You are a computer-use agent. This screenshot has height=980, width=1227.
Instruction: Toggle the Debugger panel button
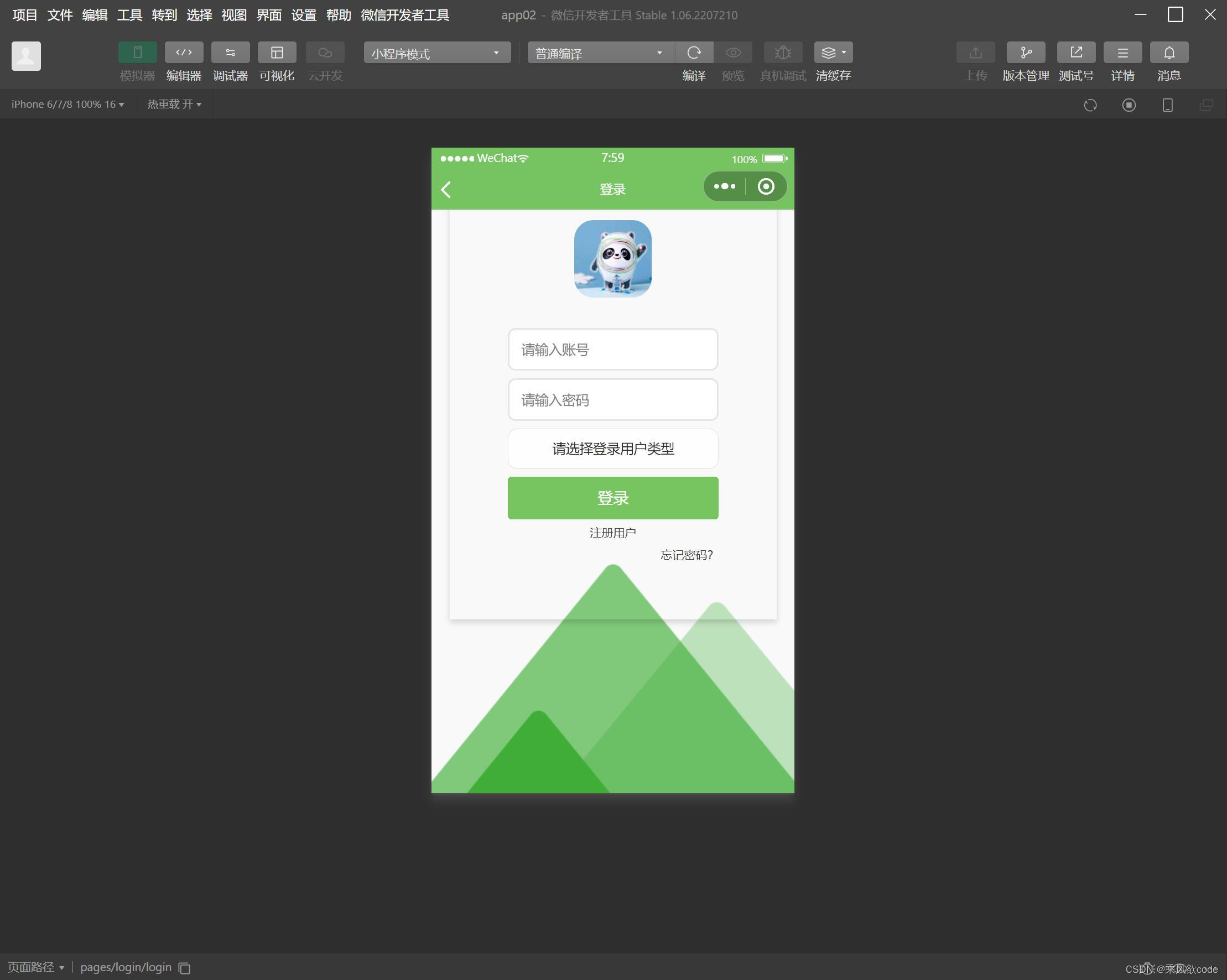tap(230, 53)
